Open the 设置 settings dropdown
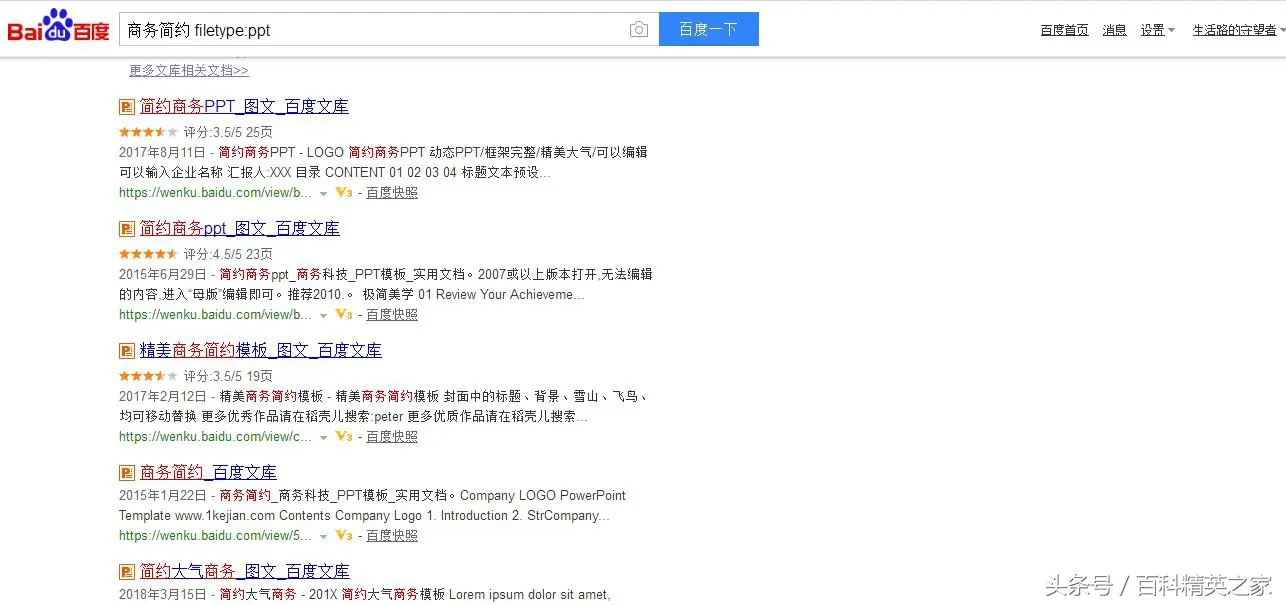This screenshot has height=605, width=1286. point(1158,30)
